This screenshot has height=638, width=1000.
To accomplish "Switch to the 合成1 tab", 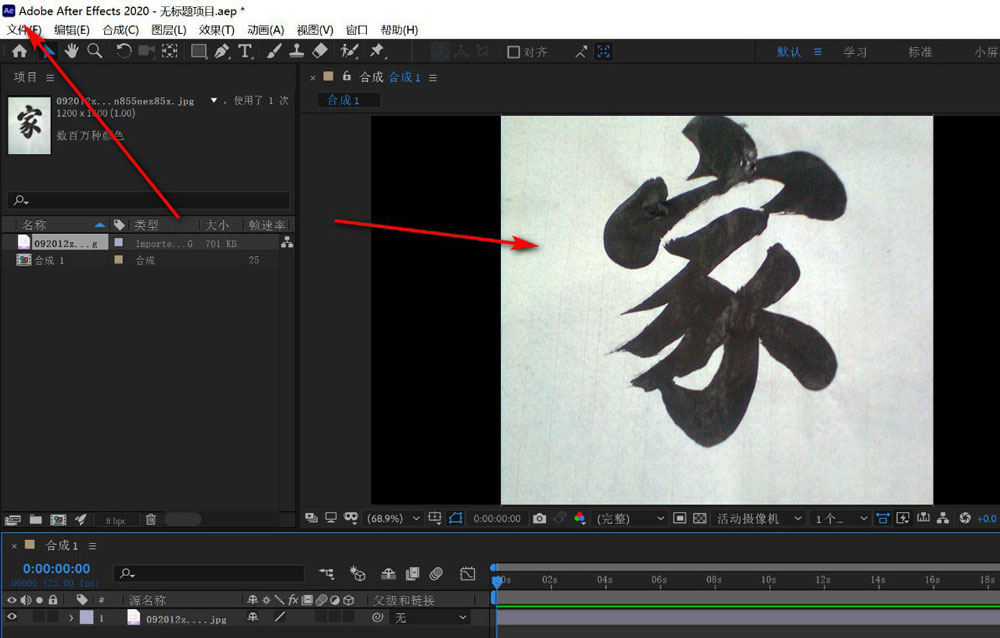I will pyautogui.click(x=347, y=100).
